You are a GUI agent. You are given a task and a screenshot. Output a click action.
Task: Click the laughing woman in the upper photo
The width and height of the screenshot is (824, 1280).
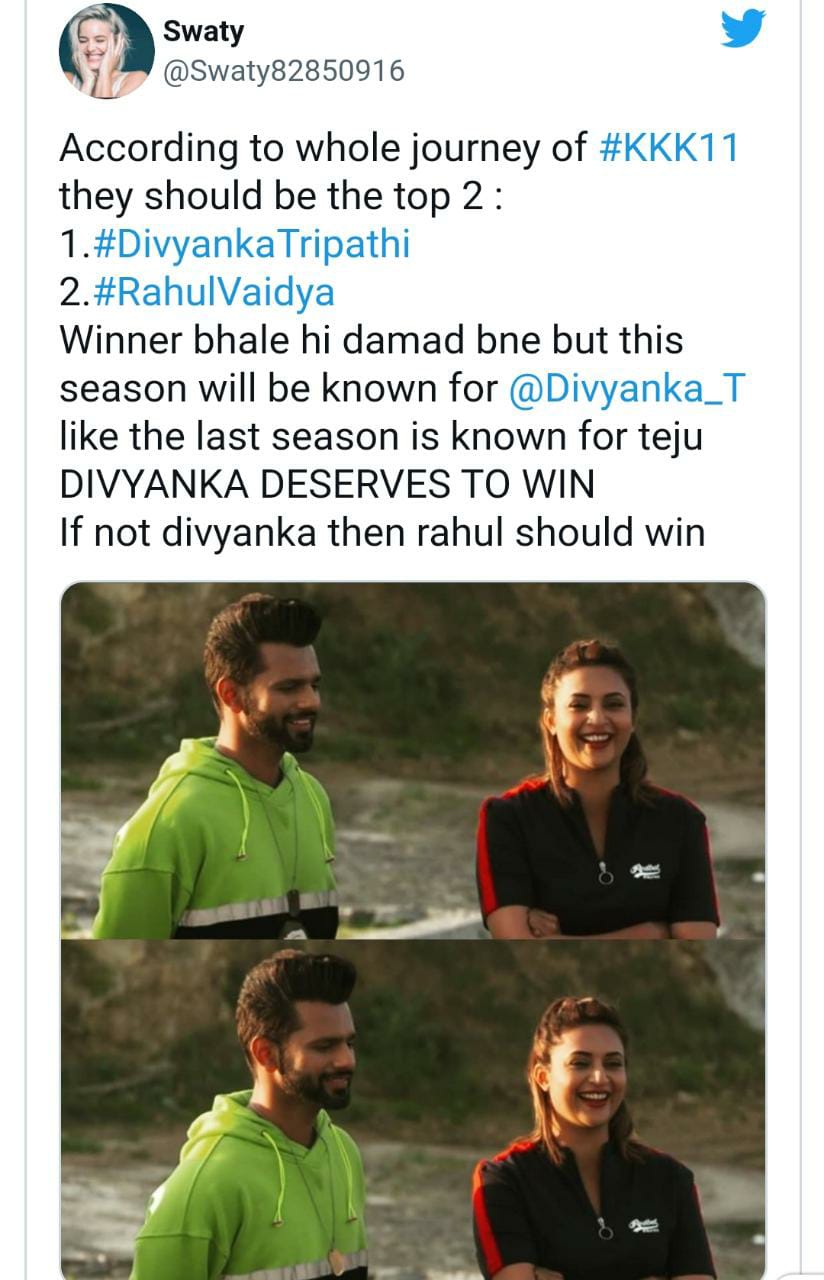point(598,790)
